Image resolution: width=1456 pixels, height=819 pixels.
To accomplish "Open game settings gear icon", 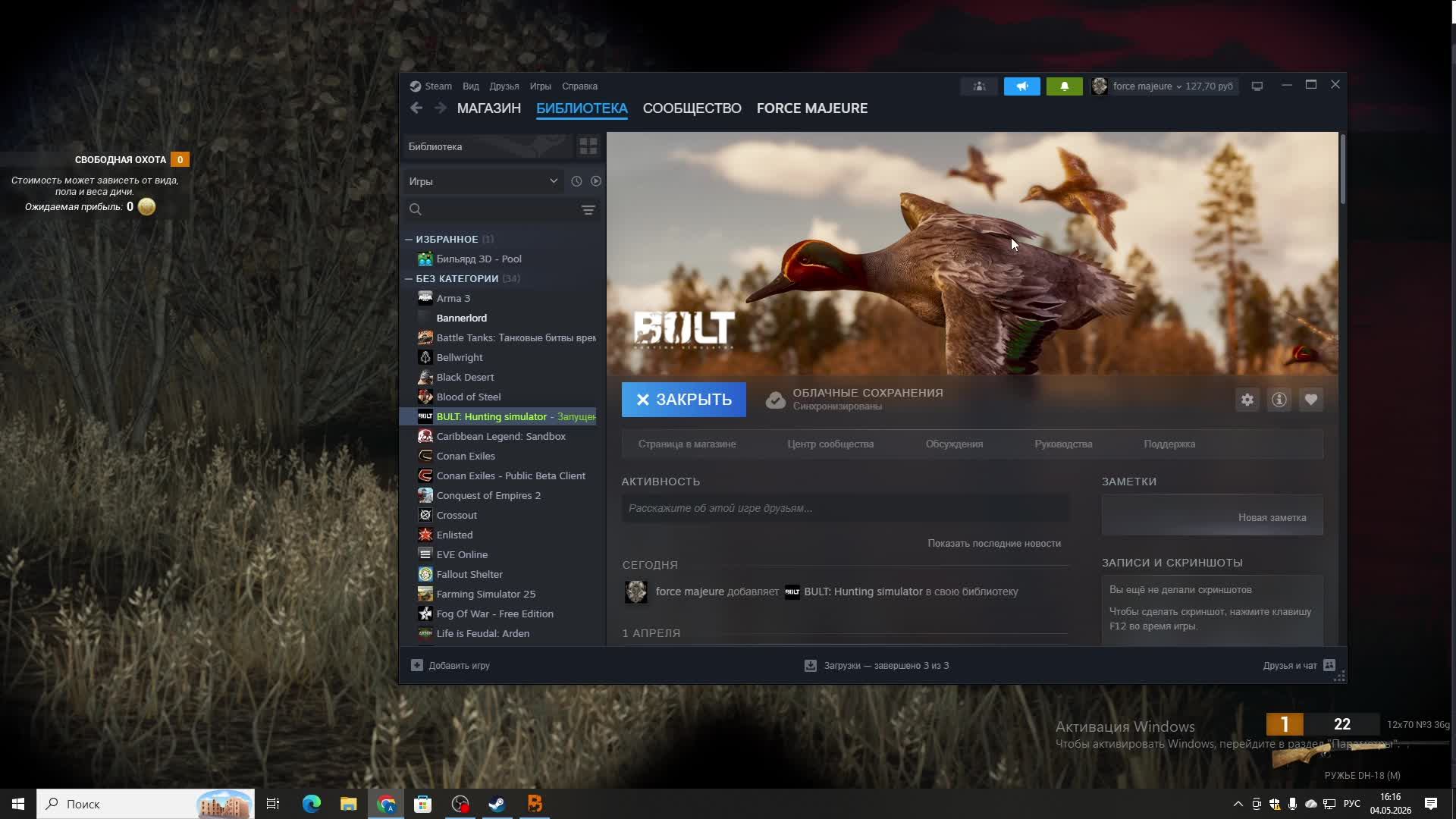I will (1247, 400).
